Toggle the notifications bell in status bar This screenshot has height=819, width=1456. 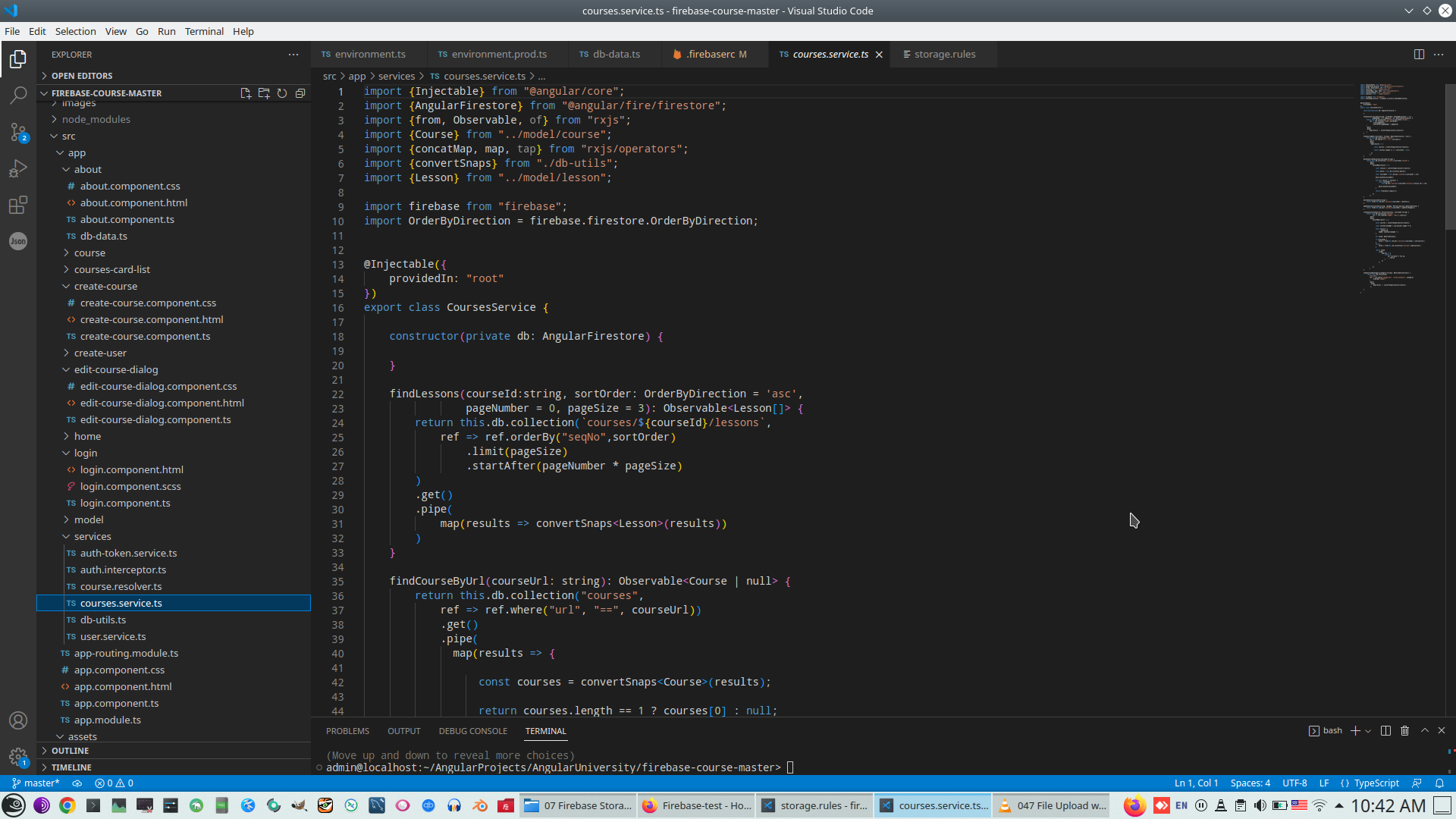(x=1439, y=783)
